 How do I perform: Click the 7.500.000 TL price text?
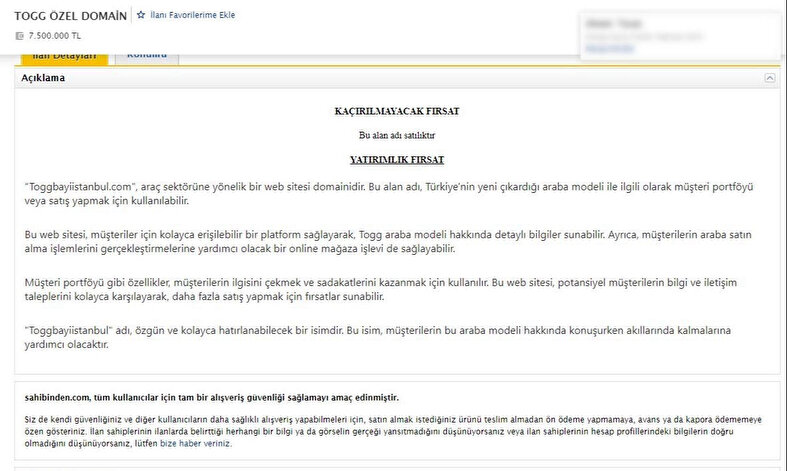(55, 36)
